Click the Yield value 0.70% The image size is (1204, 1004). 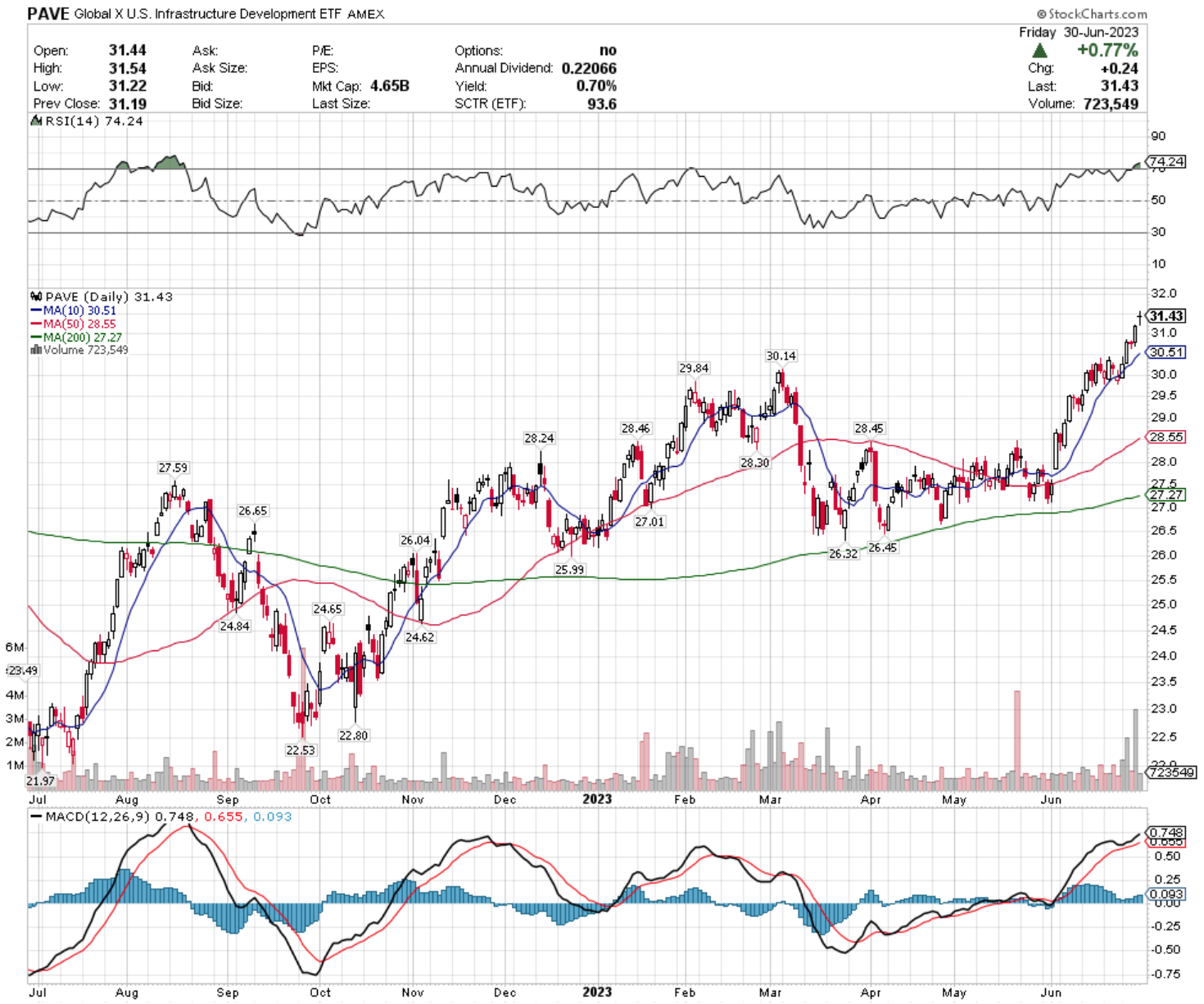coord(596,86)
